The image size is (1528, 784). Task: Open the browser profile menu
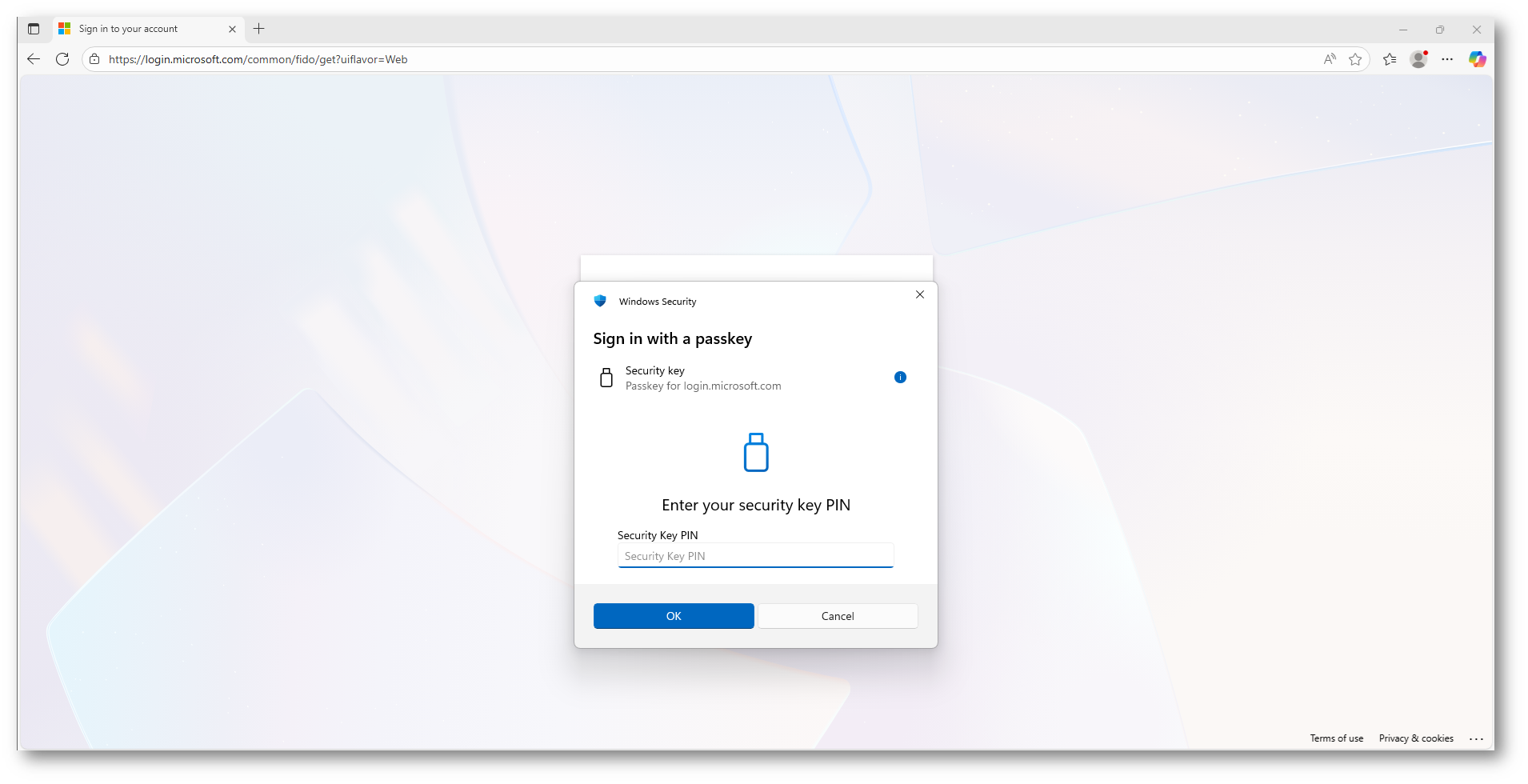[x=1419, y=59]
